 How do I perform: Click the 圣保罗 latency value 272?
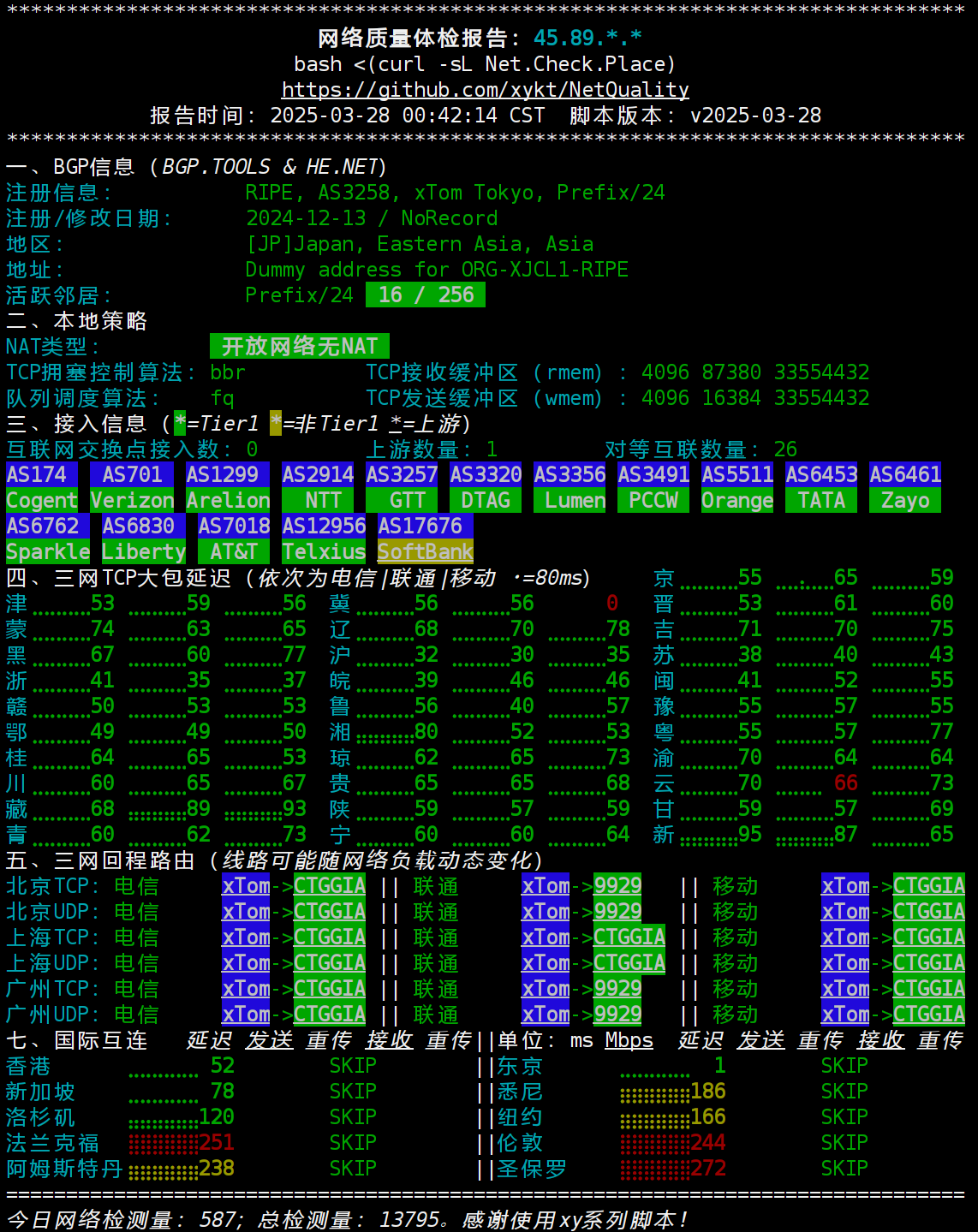point(708,1169)
